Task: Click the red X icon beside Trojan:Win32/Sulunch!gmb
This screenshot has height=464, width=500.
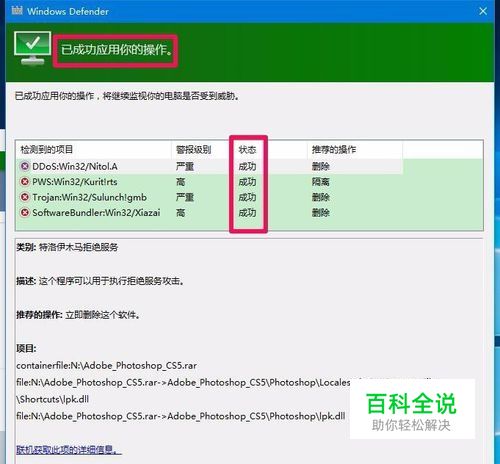Action: 25,197
